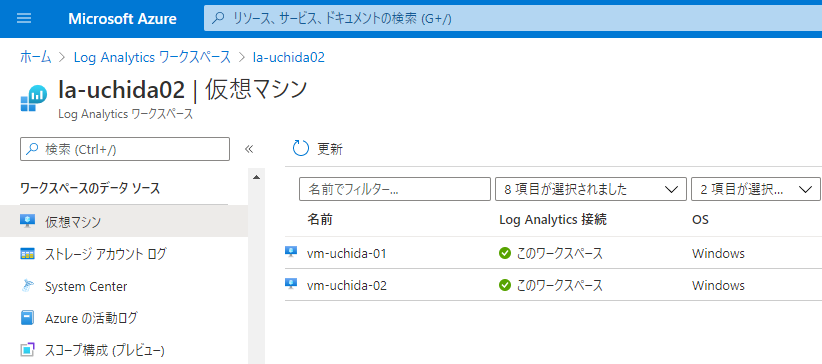The height and width of the screenshot is (364, 822).
Task: Click the ストレージ アカウント ログ table icon
Action: coord(27,254)
